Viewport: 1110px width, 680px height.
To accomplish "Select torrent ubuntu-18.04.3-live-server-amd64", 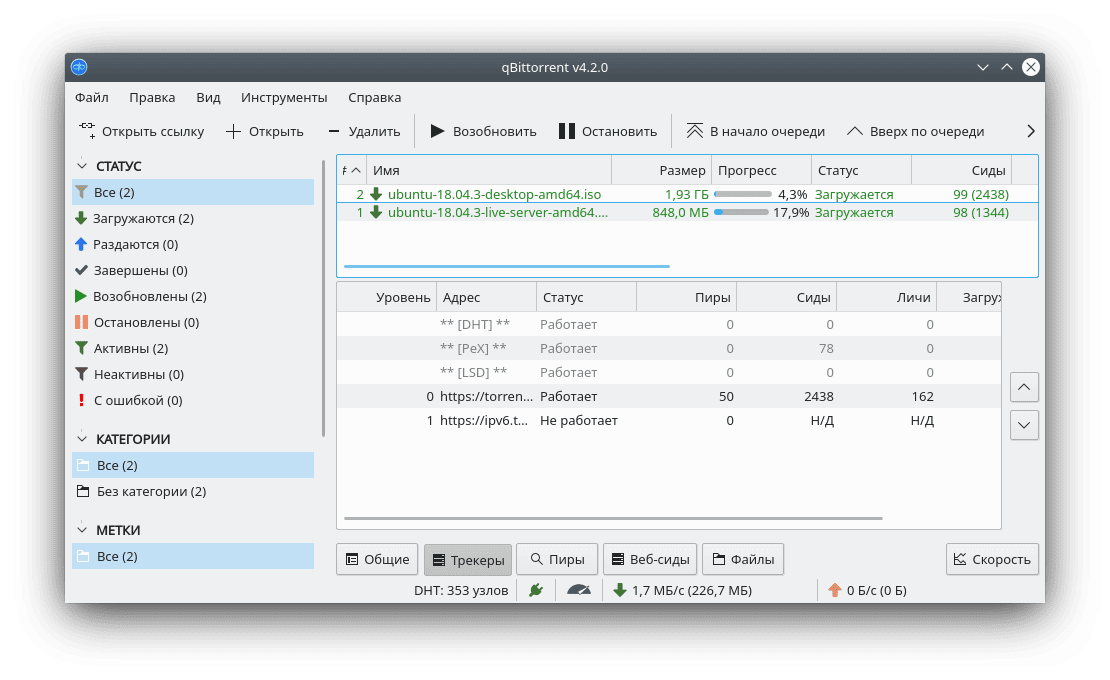I will [x=687, y=212].
